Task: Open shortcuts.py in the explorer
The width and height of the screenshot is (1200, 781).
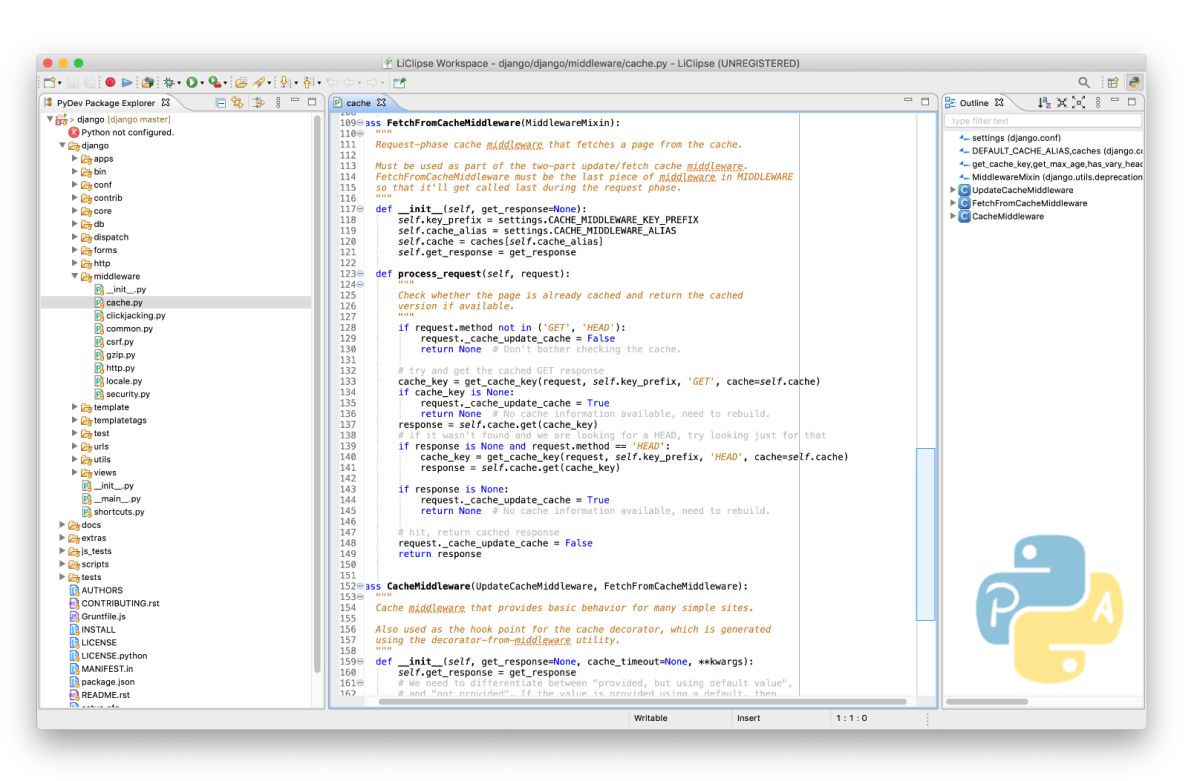Action: pos(119,512)
